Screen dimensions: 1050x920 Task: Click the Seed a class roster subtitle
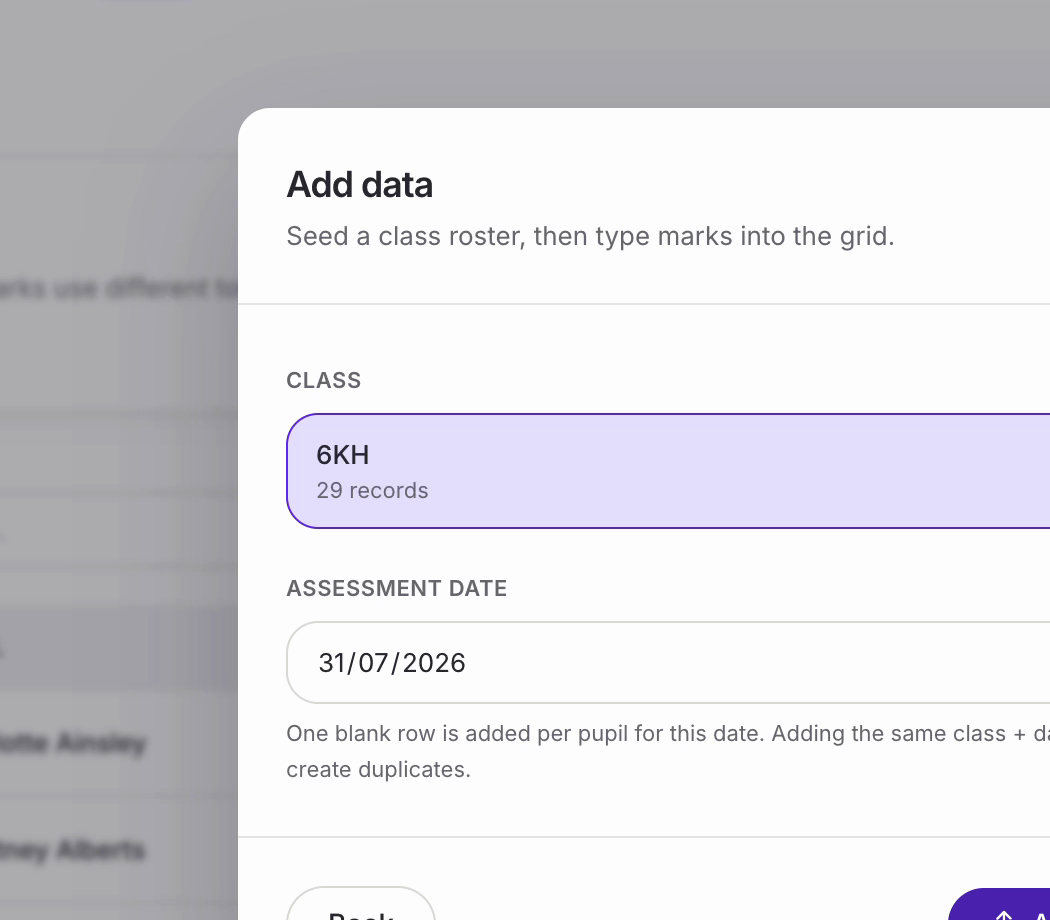pos(590,236)
